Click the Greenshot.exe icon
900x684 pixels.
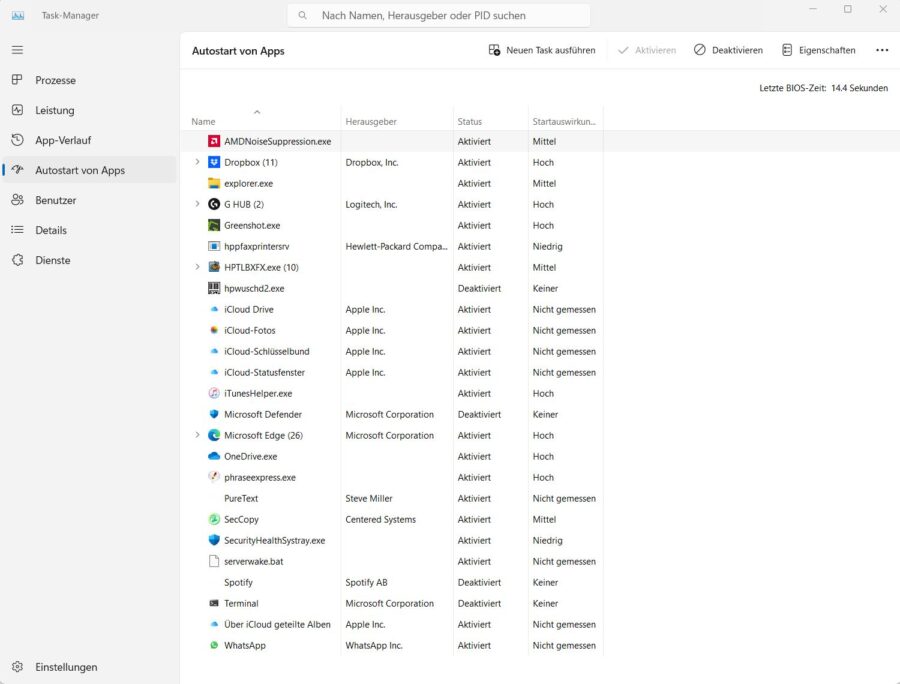(x=214, y=225)
